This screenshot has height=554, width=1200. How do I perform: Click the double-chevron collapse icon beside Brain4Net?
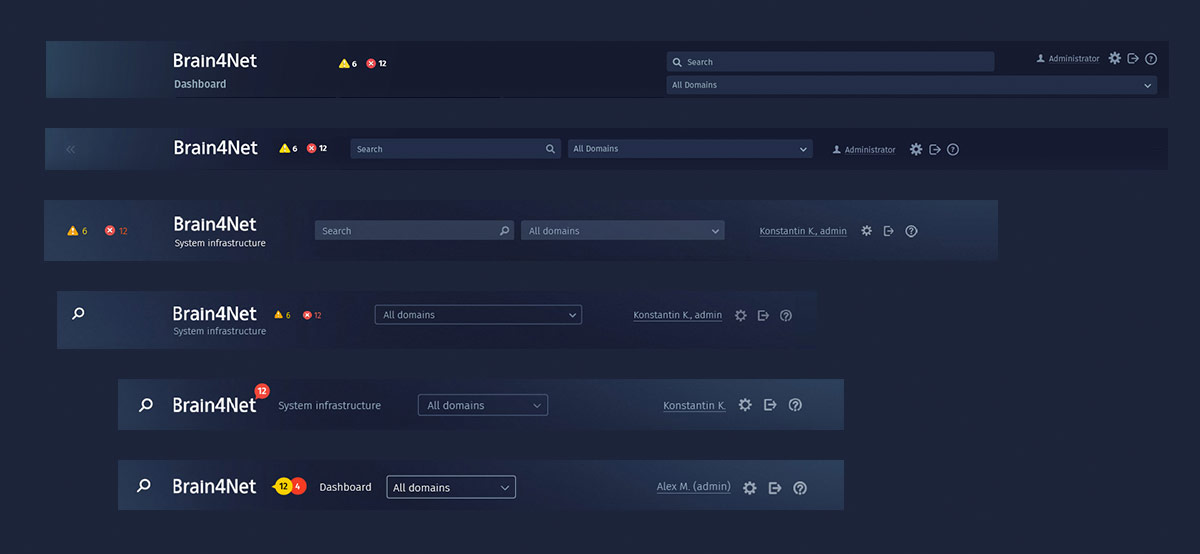click(70, 149)
